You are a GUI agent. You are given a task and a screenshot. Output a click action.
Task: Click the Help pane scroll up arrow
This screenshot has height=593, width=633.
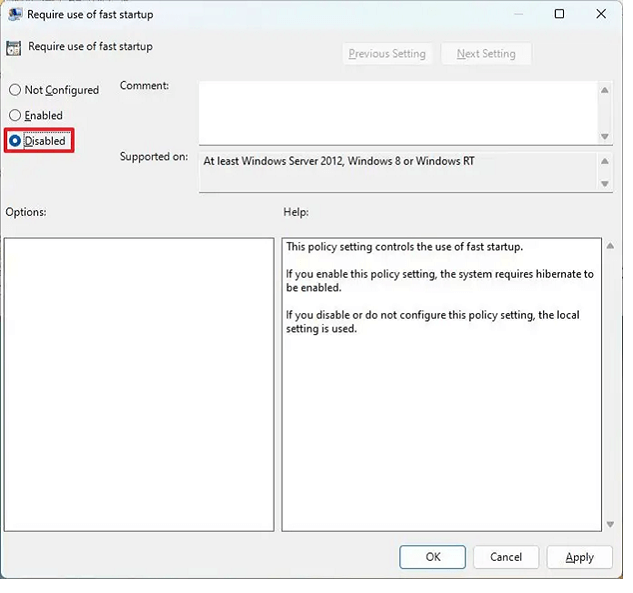pyautogui.click(x=610, y=246)
